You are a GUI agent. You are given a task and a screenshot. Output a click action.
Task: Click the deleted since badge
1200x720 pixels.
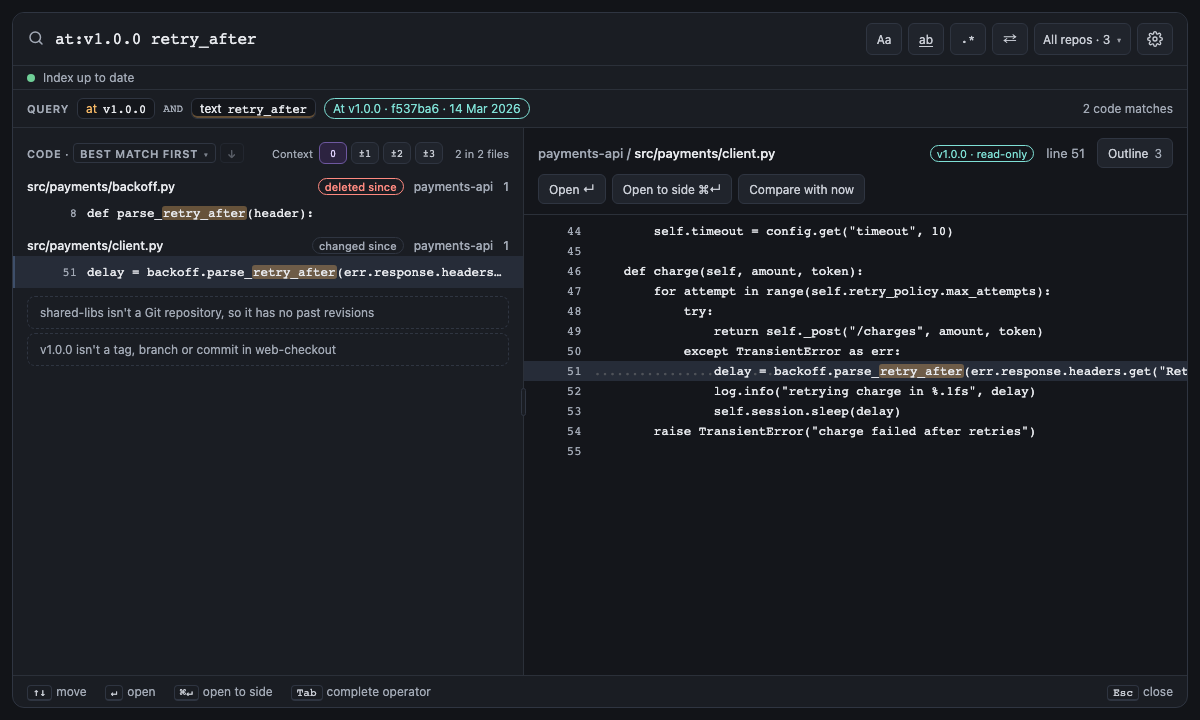[x=360, y=187]
